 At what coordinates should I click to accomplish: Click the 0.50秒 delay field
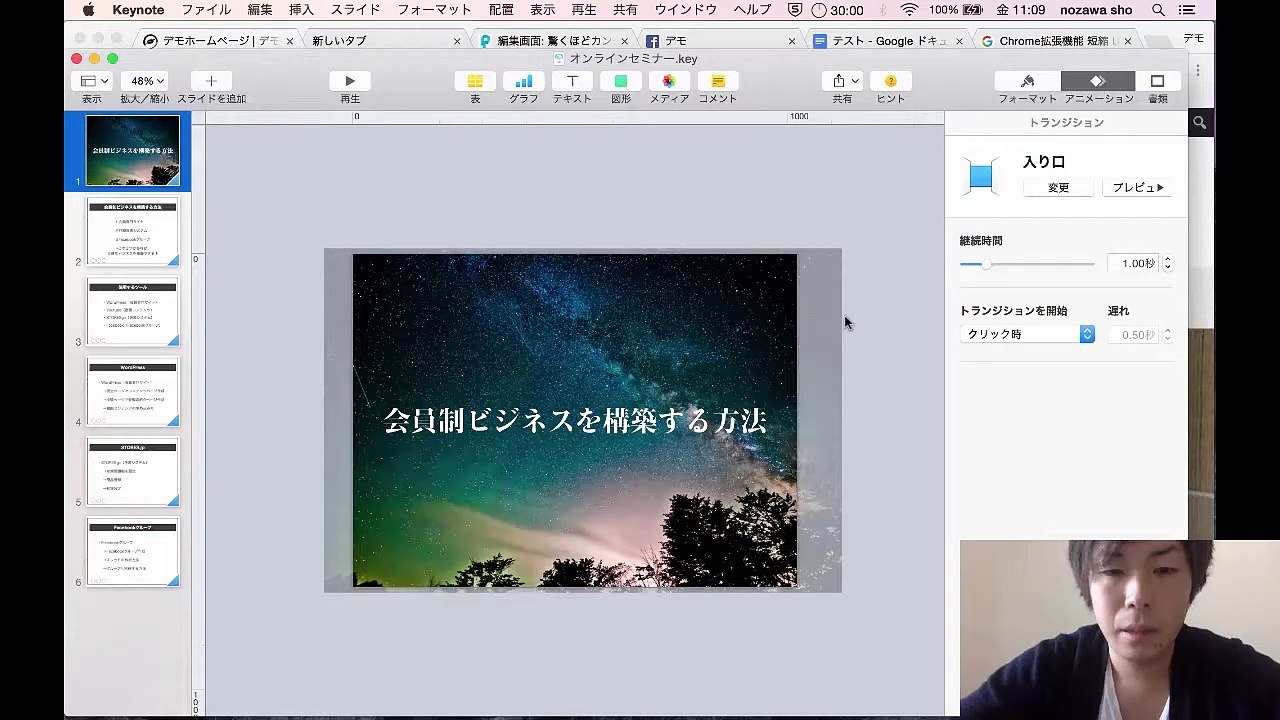(x=1133, y=335)
